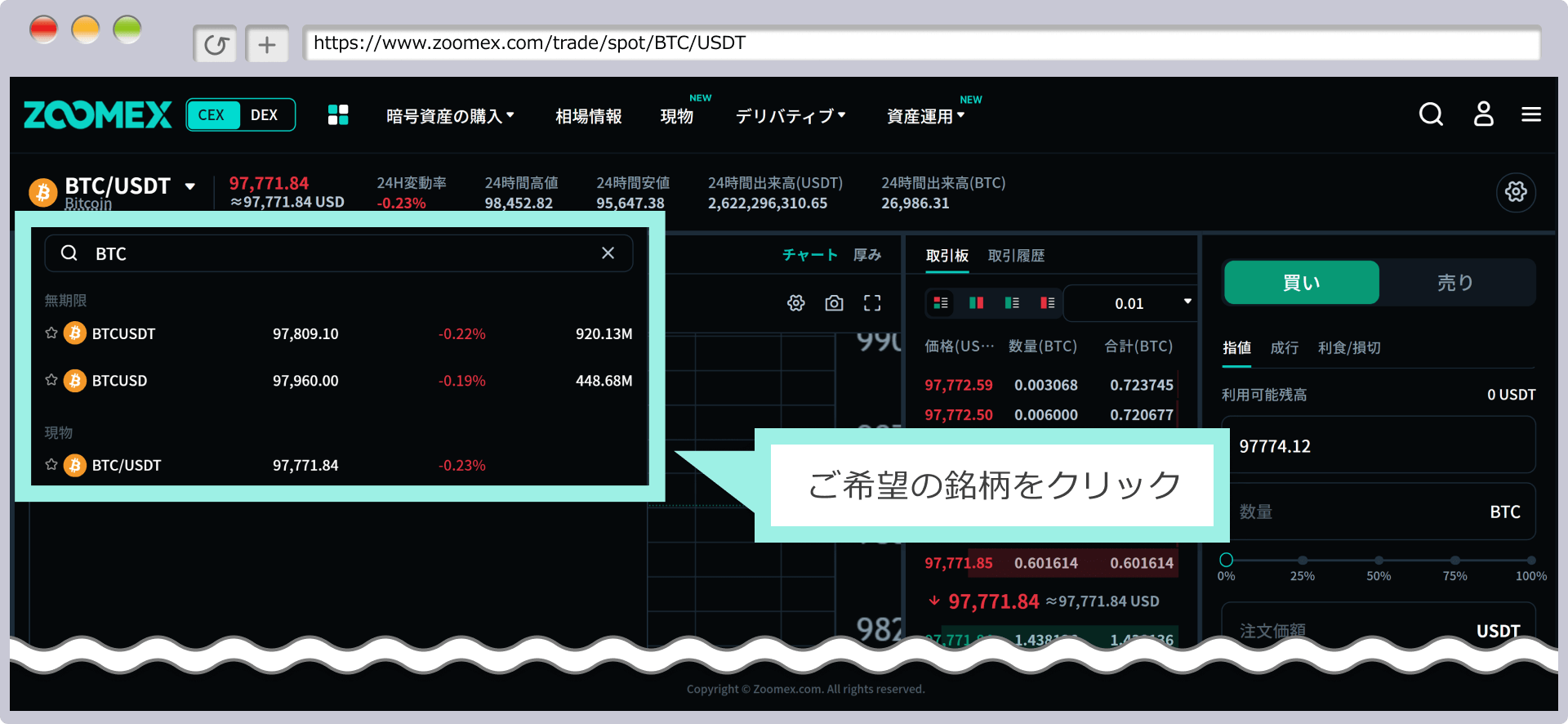Open BTC/USDT pair selector dropdown
This screenshot has height=724, width=1568.
pos(190,186)
